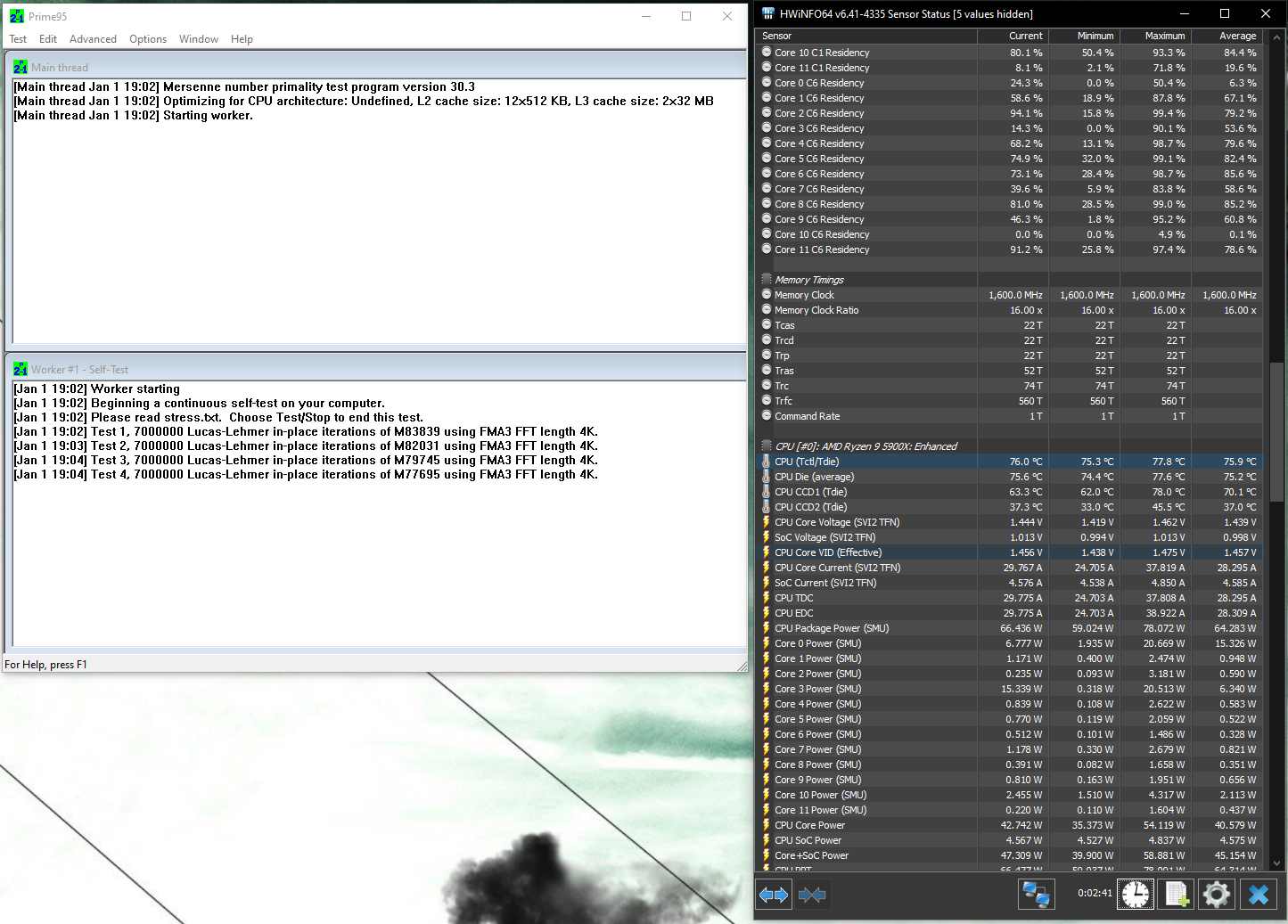Open the Window menu in Prime95
This screenshot has width=1288, height=924.
pos(199,39)
